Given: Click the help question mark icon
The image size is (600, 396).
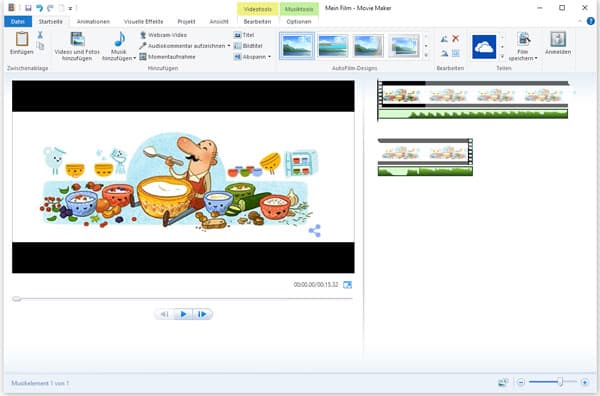Looking at the screenshot, I should click(591, 21).
